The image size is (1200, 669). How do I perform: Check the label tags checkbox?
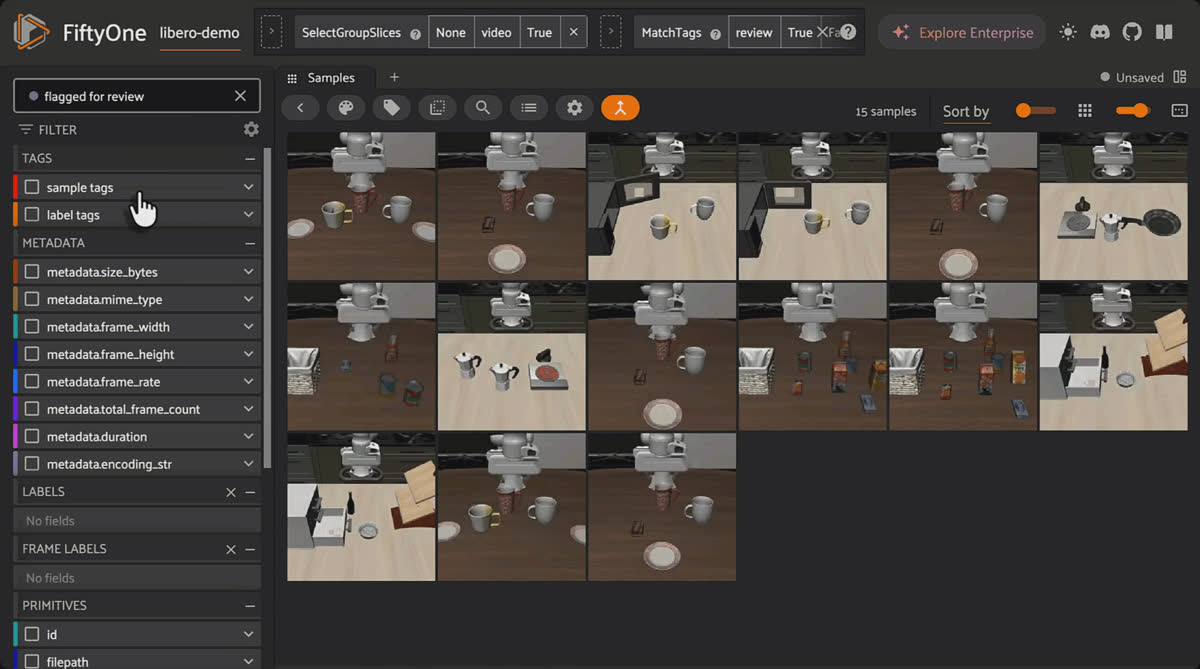(x=32, y=214)
